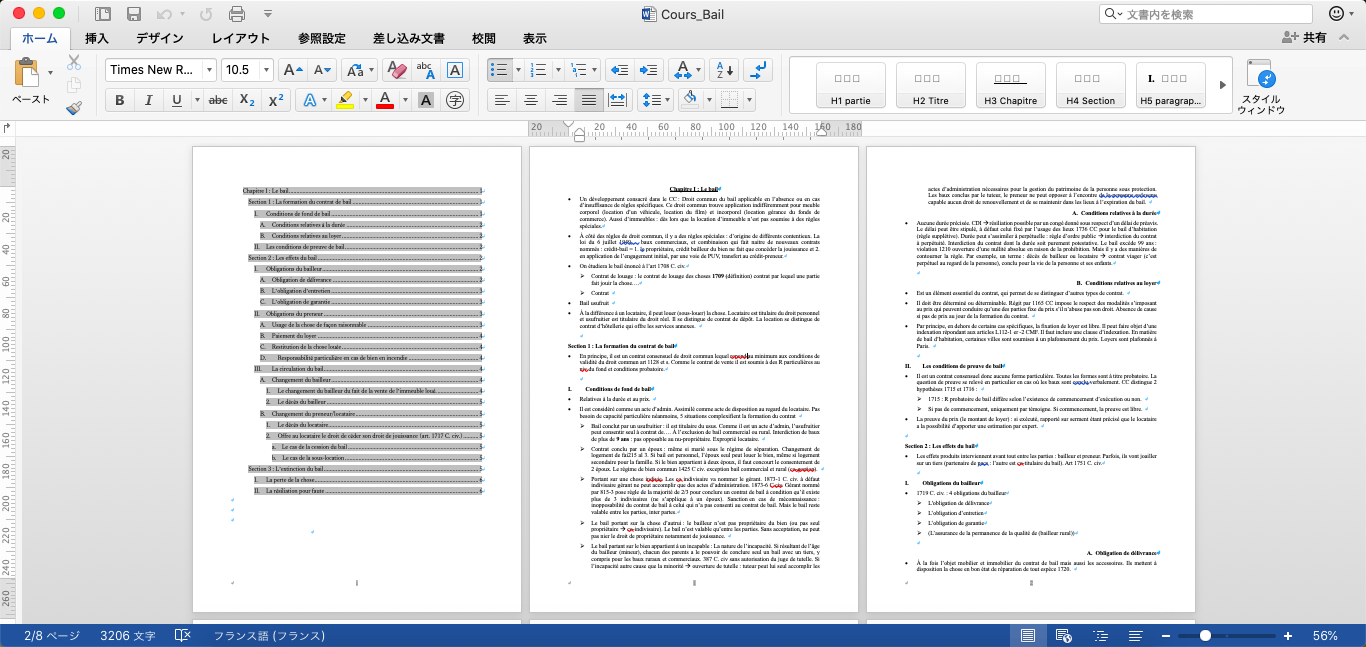Open the font name dropdown Times New R...
Viewport: 1366px width, 647px height.
(209, 70)
